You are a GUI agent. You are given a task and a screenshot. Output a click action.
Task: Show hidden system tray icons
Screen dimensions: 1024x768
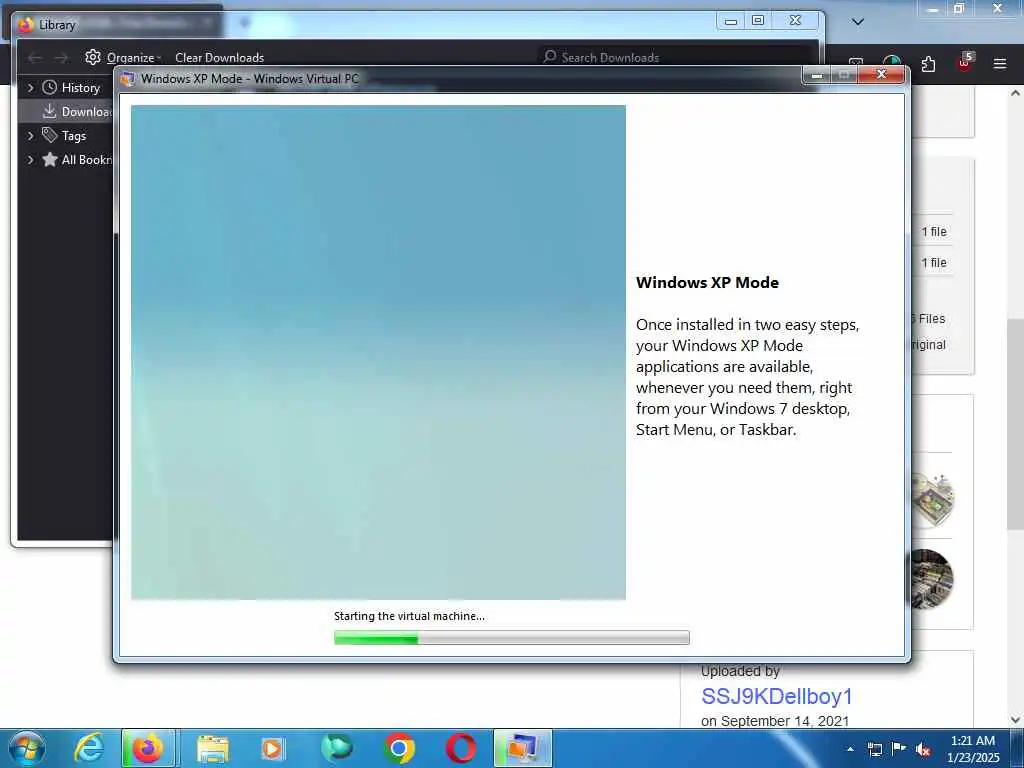click(850, 749)
